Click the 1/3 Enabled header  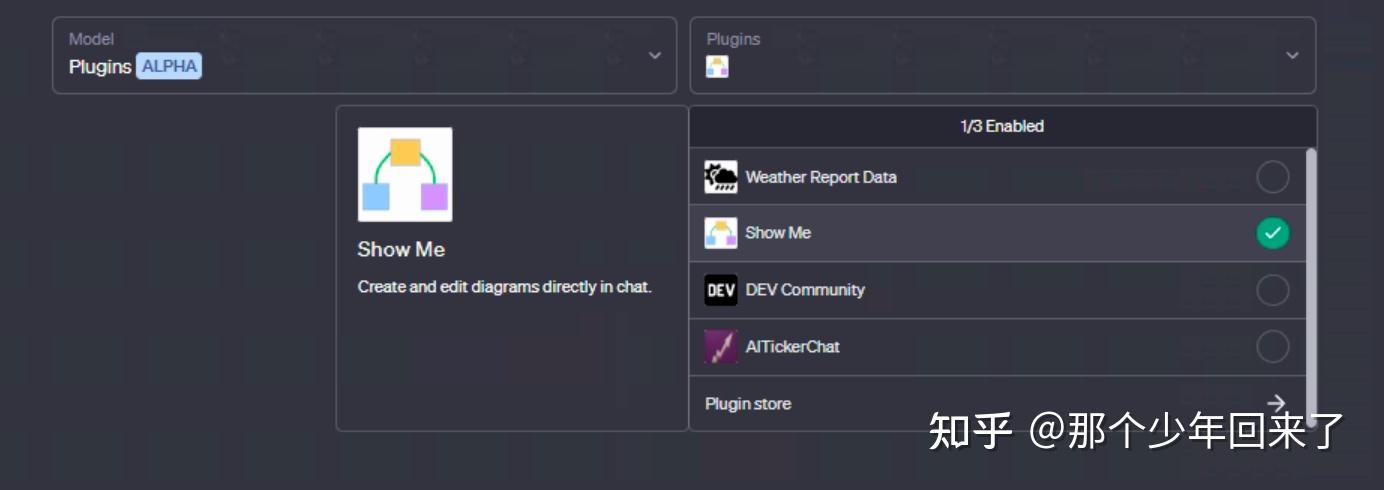(x=1002, y=126)
